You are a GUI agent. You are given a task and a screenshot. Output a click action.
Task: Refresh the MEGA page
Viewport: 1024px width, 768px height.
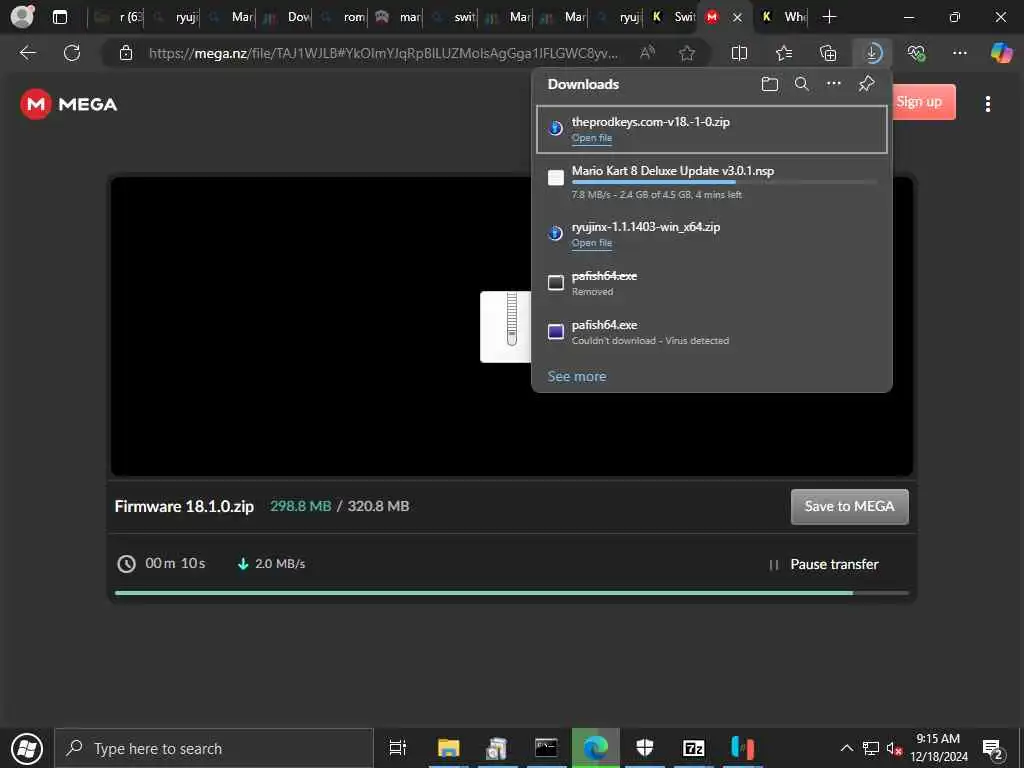click(x=72, y=53)
